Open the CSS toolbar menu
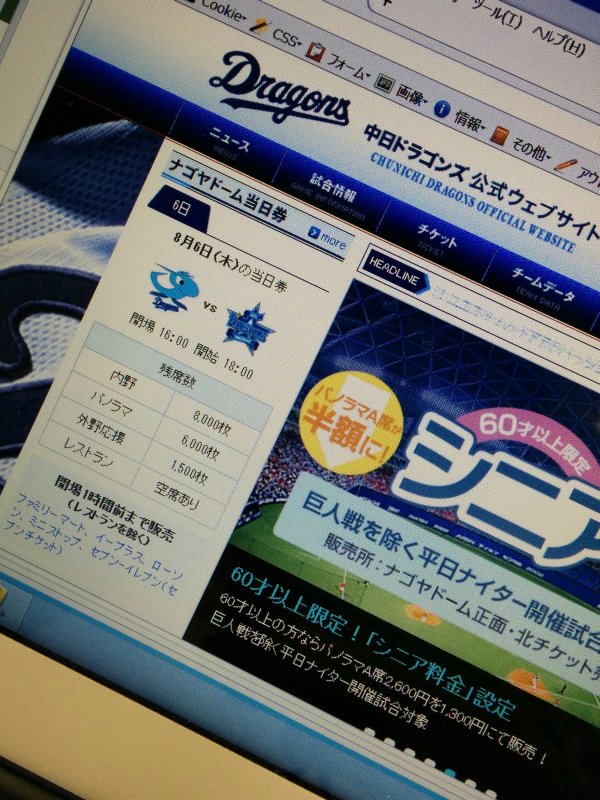600x800 pixels. click(286, 37)
